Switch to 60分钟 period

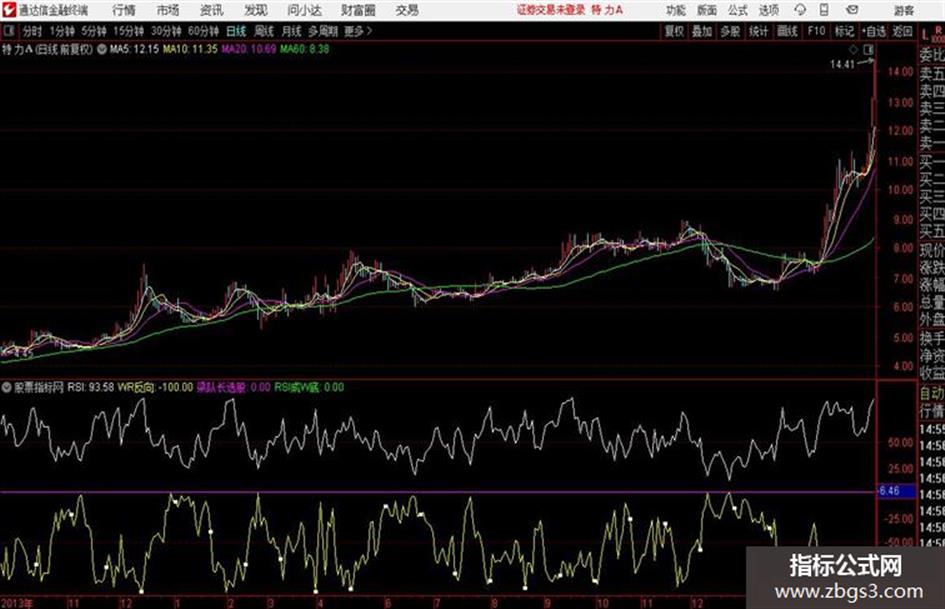pyautogui.click(x=204, y=31)
